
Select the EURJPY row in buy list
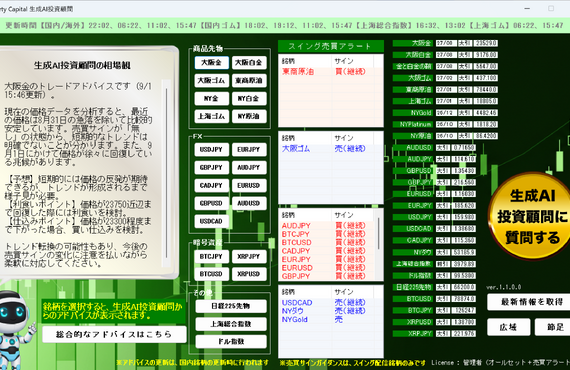327,259
